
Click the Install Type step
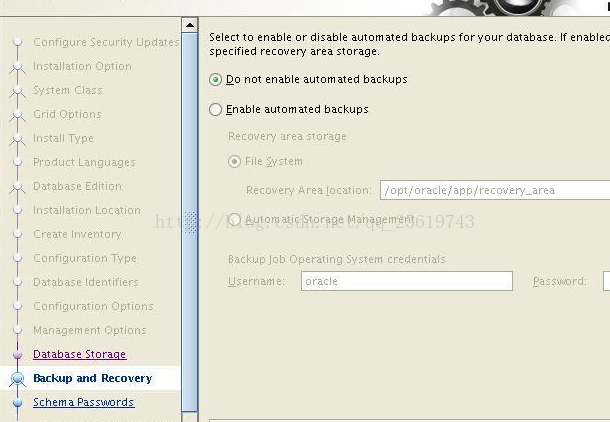click(x=63, y=138)
